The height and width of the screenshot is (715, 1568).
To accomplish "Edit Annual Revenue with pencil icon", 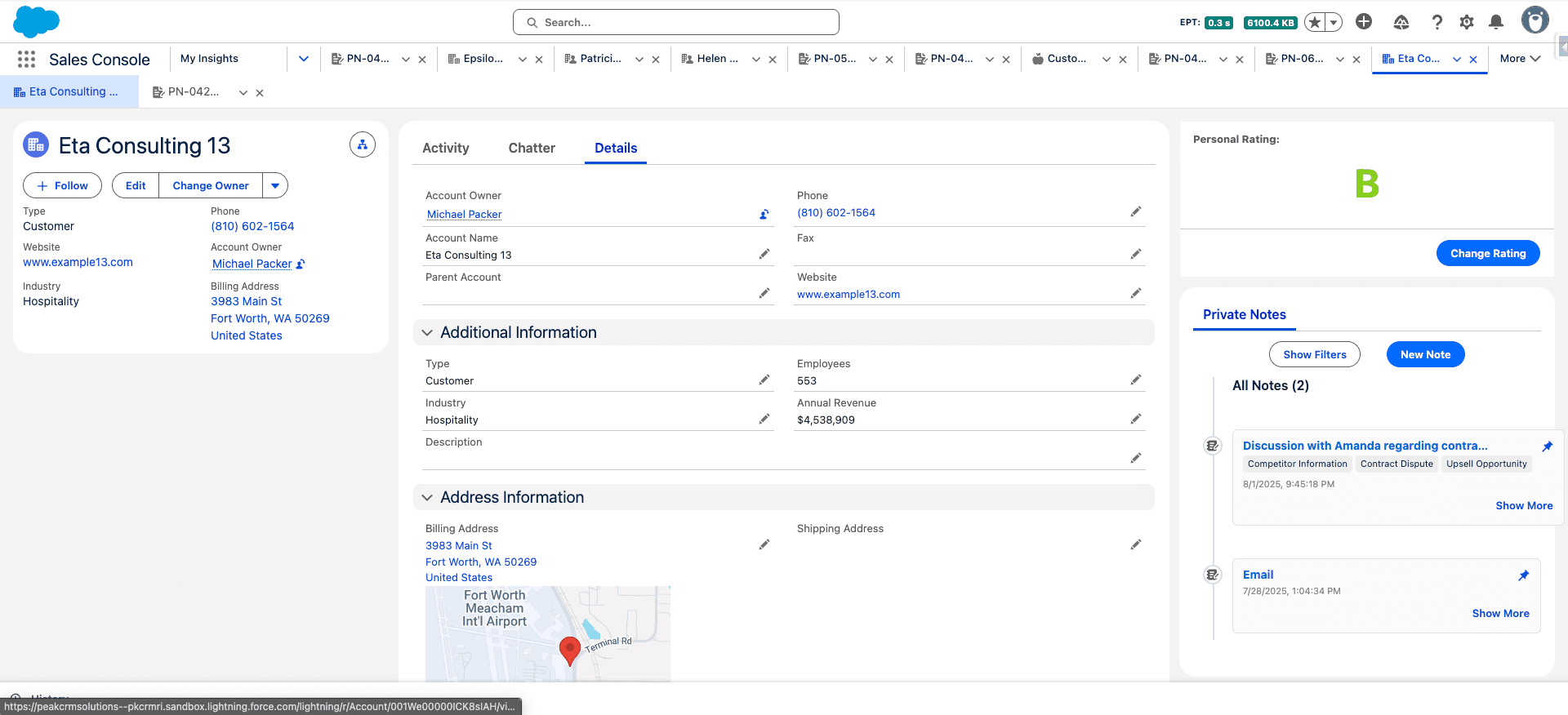I will coord(1135,419).
